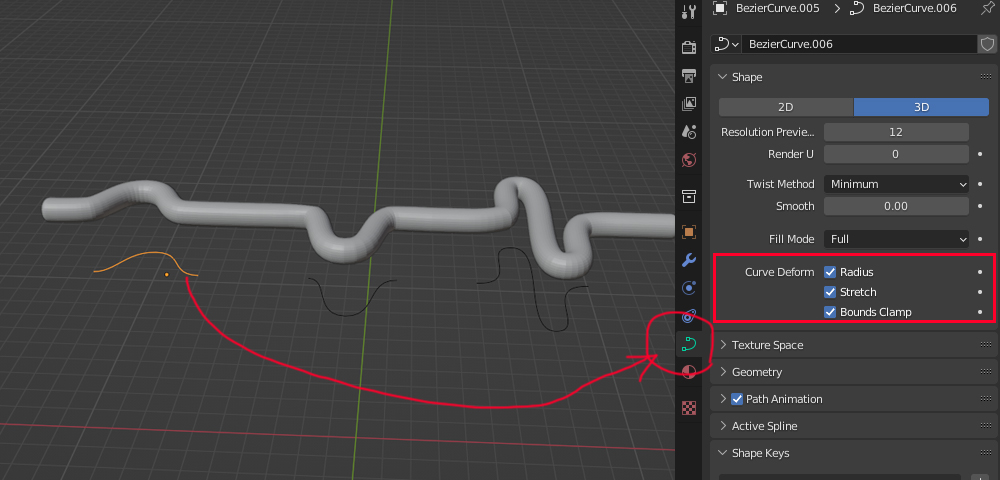Open the curve data-block browse dropdown
The image size is (1000, 480).
726,44
